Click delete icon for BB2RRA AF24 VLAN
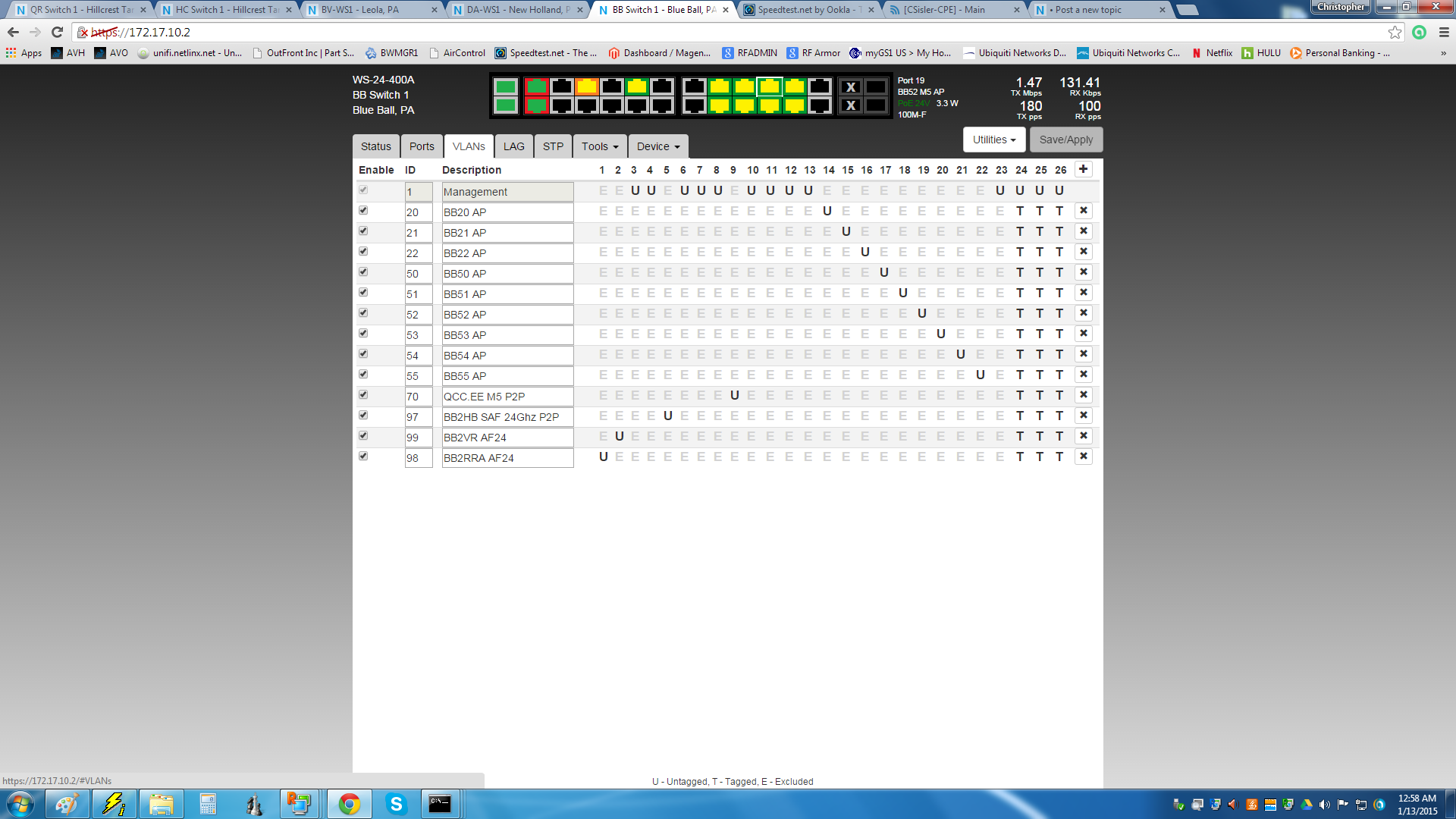The height and width of the screenshot is (819, 1456). 1084,456
